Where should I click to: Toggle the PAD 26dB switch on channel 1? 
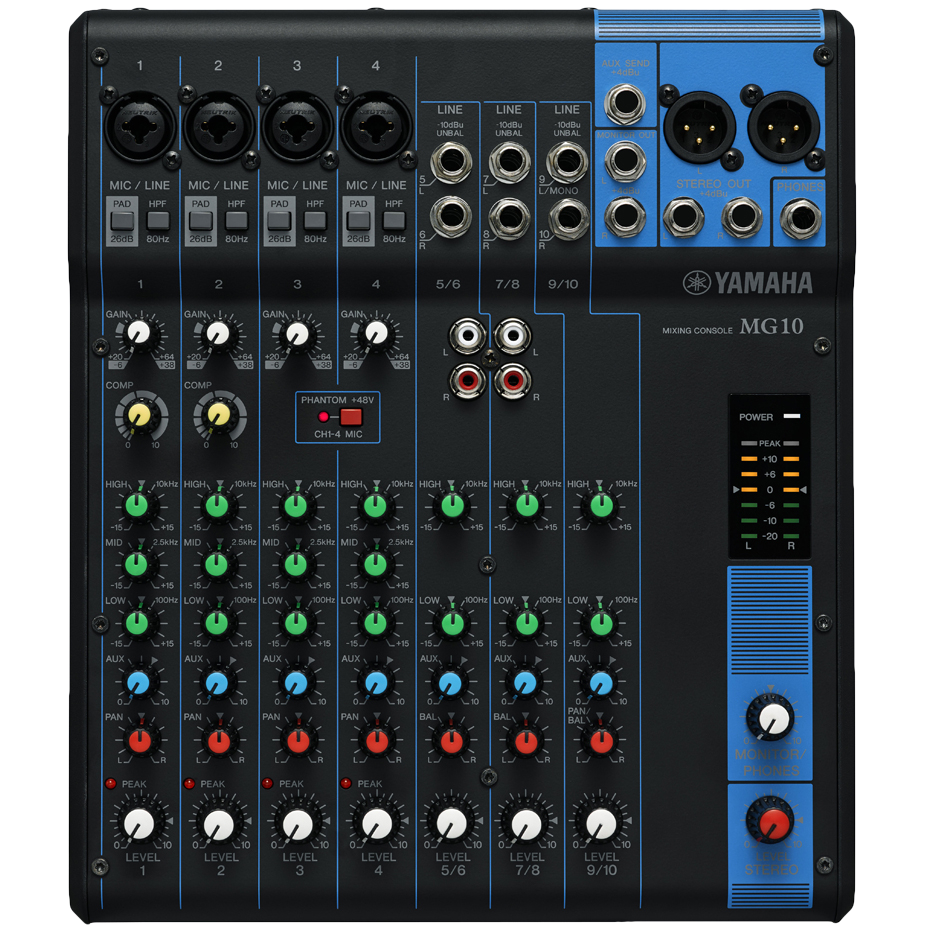click(122, 221)
